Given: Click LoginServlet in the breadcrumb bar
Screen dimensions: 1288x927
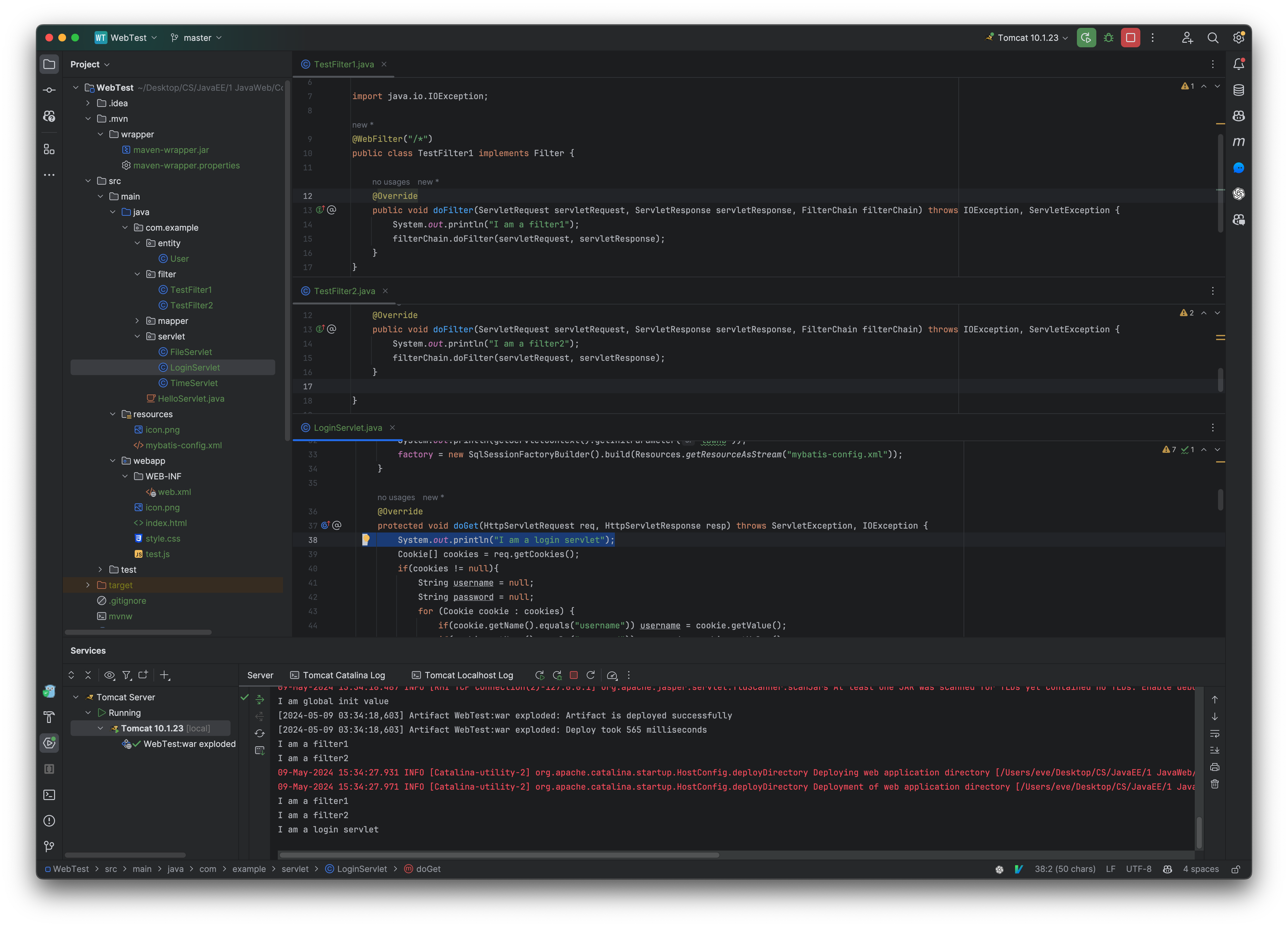Looking at the screenshot, I should click(361, 869).
